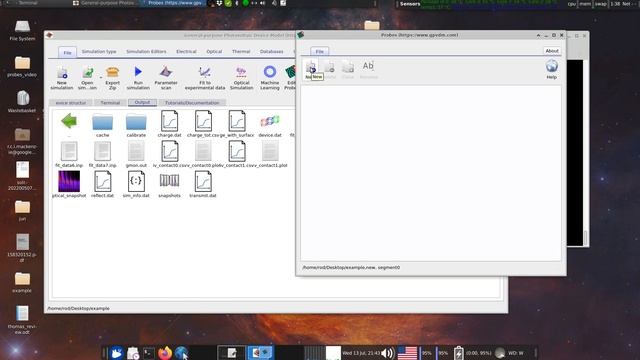Viewport: 640px width, 360px height.
Task: Open the Optical ribbon tab
Action: [x=214, y=52]
